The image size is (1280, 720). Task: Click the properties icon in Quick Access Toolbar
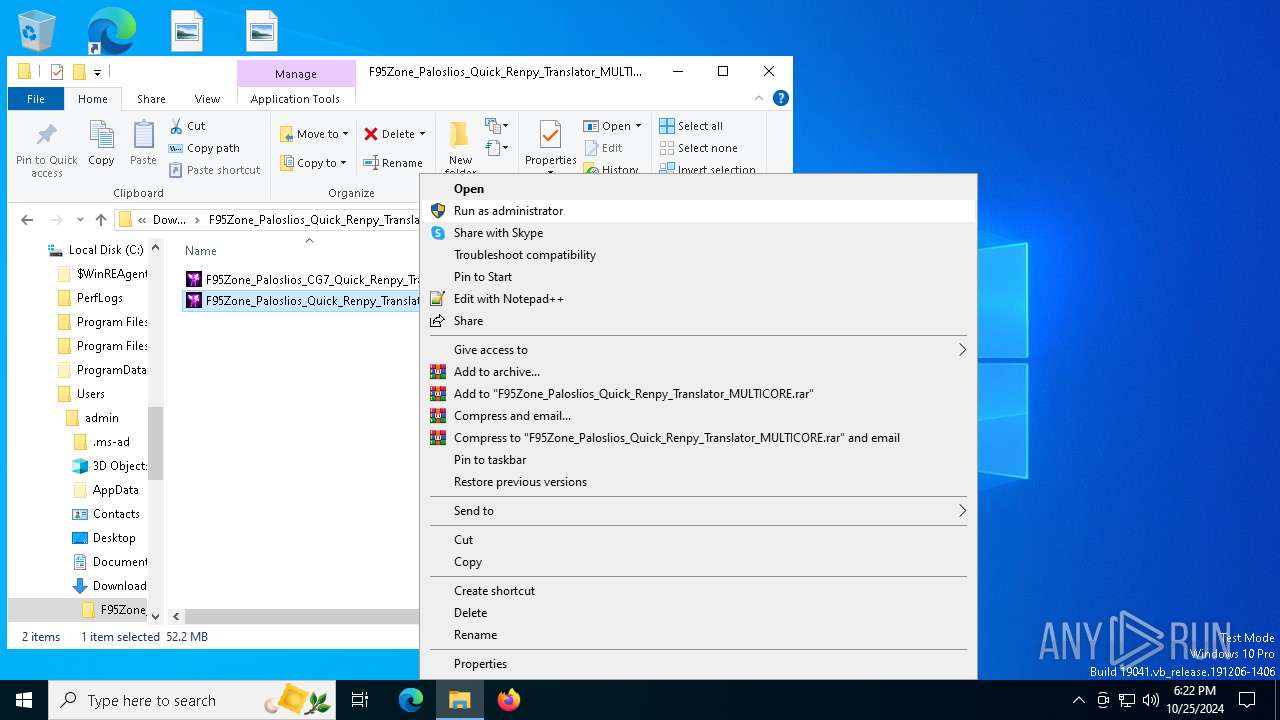point(57,72)
